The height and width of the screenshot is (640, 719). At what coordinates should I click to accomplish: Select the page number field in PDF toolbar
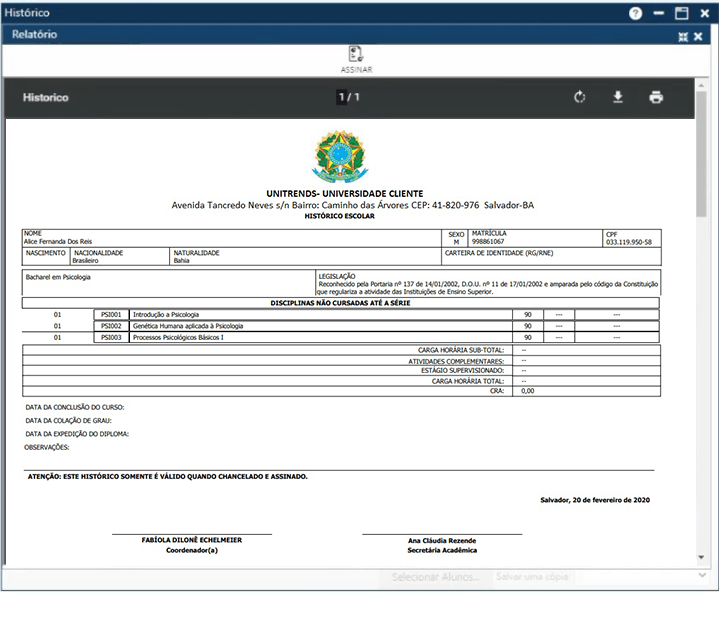point(341,98)
